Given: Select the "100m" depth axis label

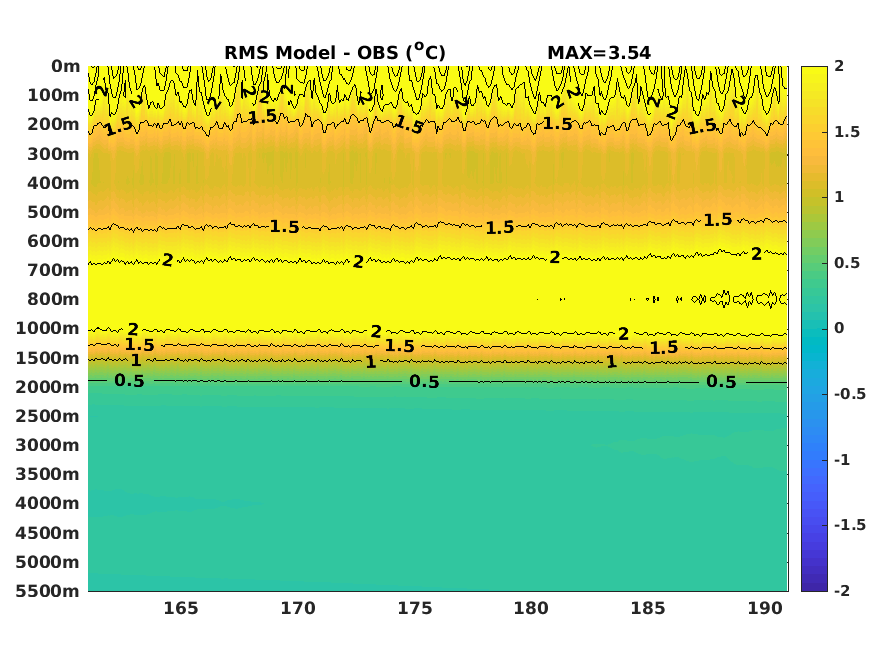Looking at the screenshot, I should [x=54, y=95].
